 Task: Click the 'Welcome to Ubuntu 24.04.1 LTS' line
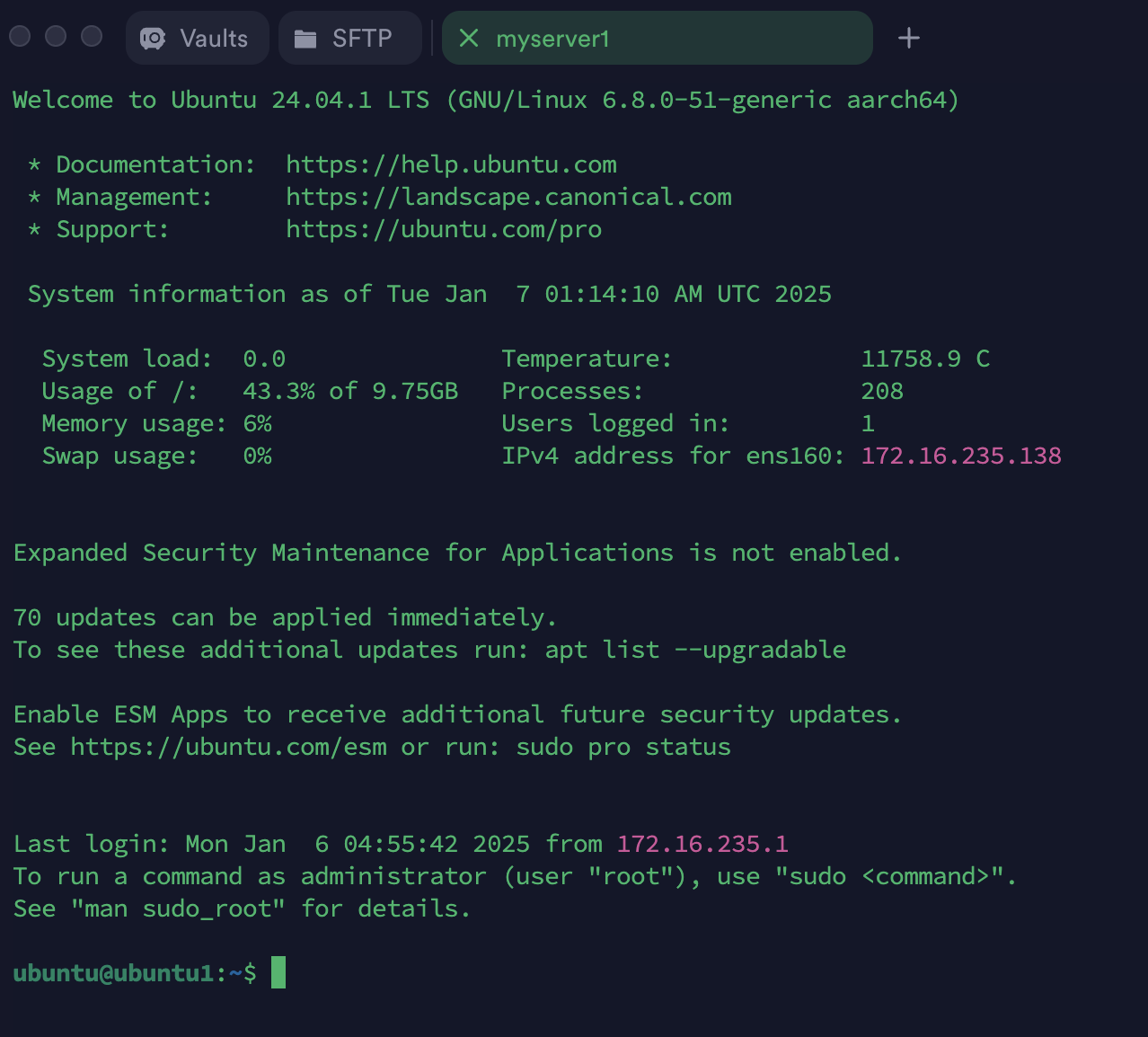point(486,100)
